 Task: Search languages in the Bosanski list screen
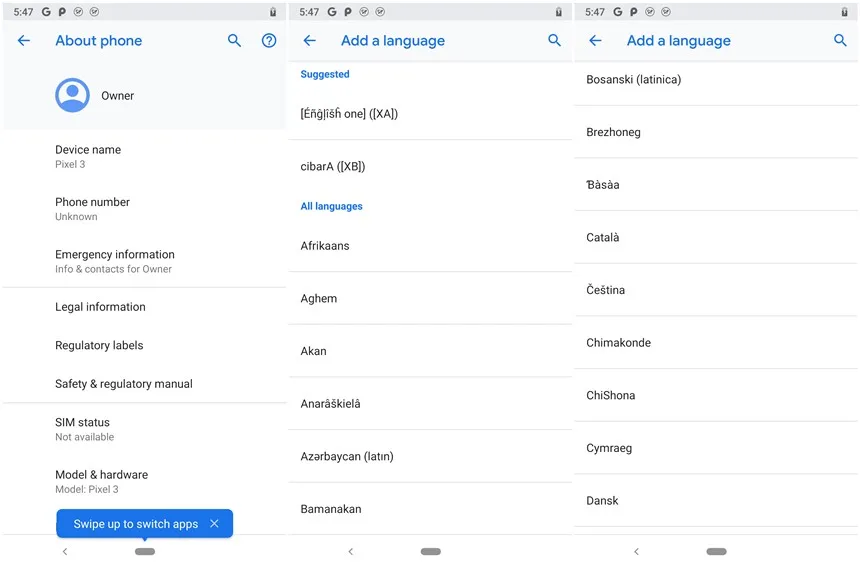[x=840, y=41]
